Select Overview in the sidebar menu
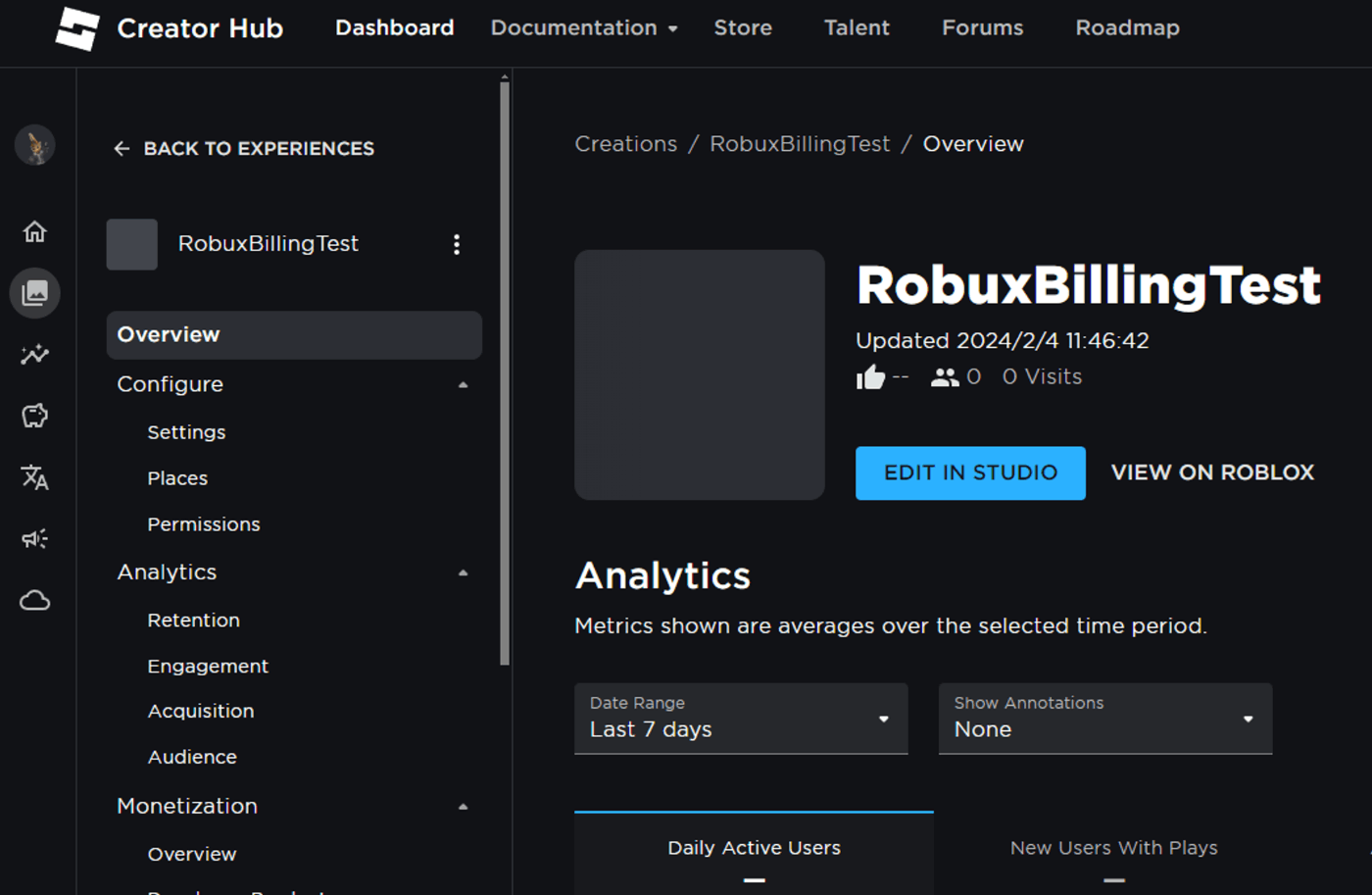Viewport: 1372px width, 895px height. pyautogui.click(x=294, y=335)
